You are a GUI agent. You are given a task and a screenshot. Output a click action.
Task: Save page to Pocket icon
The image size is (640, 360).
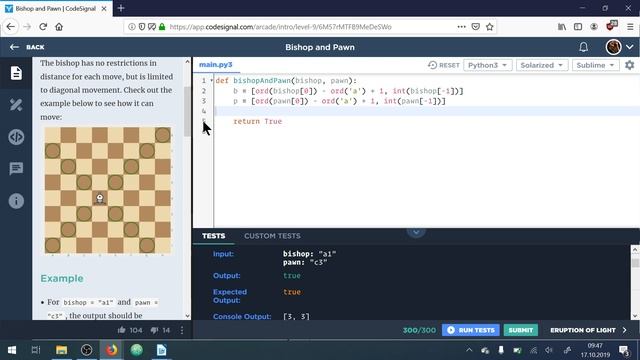(x=476, y=27)
